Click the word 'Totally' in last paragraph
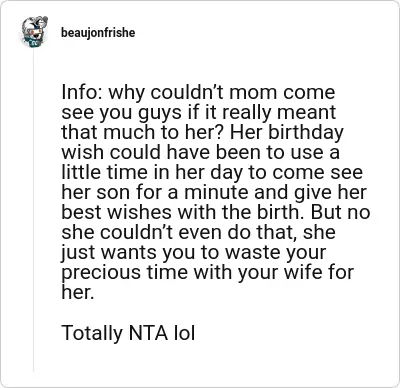The width and height of the screenshot is (400, 388). click(92, 333)
